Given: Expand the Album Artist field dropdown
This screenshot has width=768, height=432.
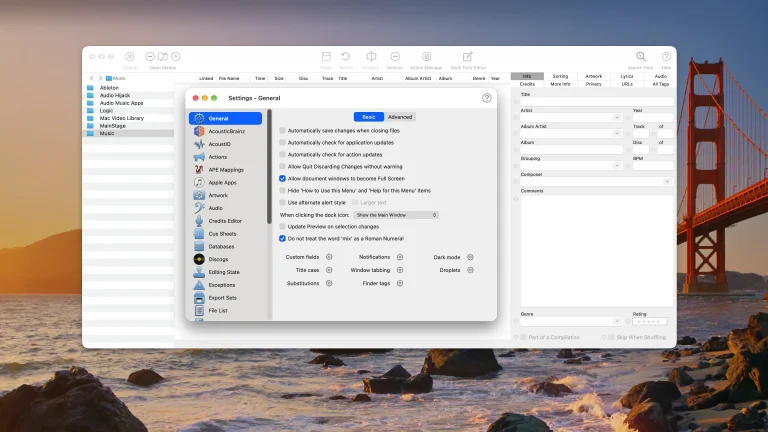Looking at the screenshot, I should [617, 134].
